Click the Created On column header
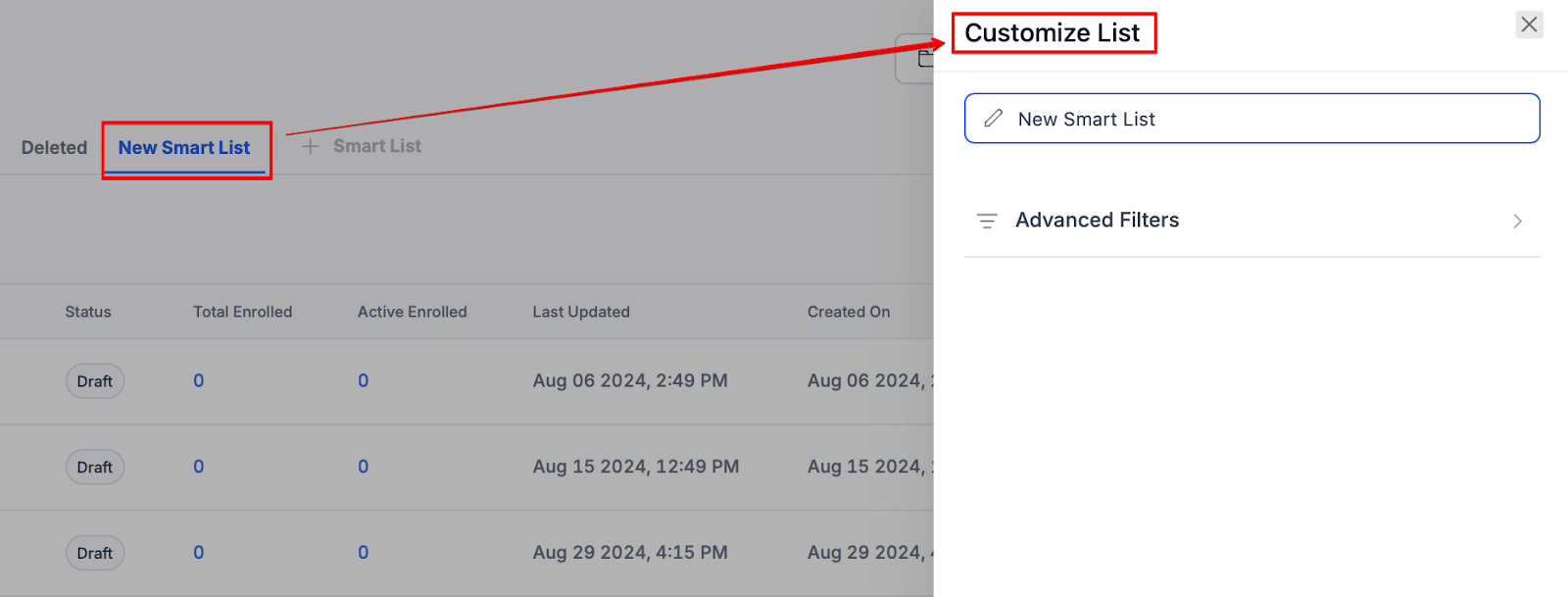The height and width of the screenshot is (597, 1568). [x=849, y=312]
